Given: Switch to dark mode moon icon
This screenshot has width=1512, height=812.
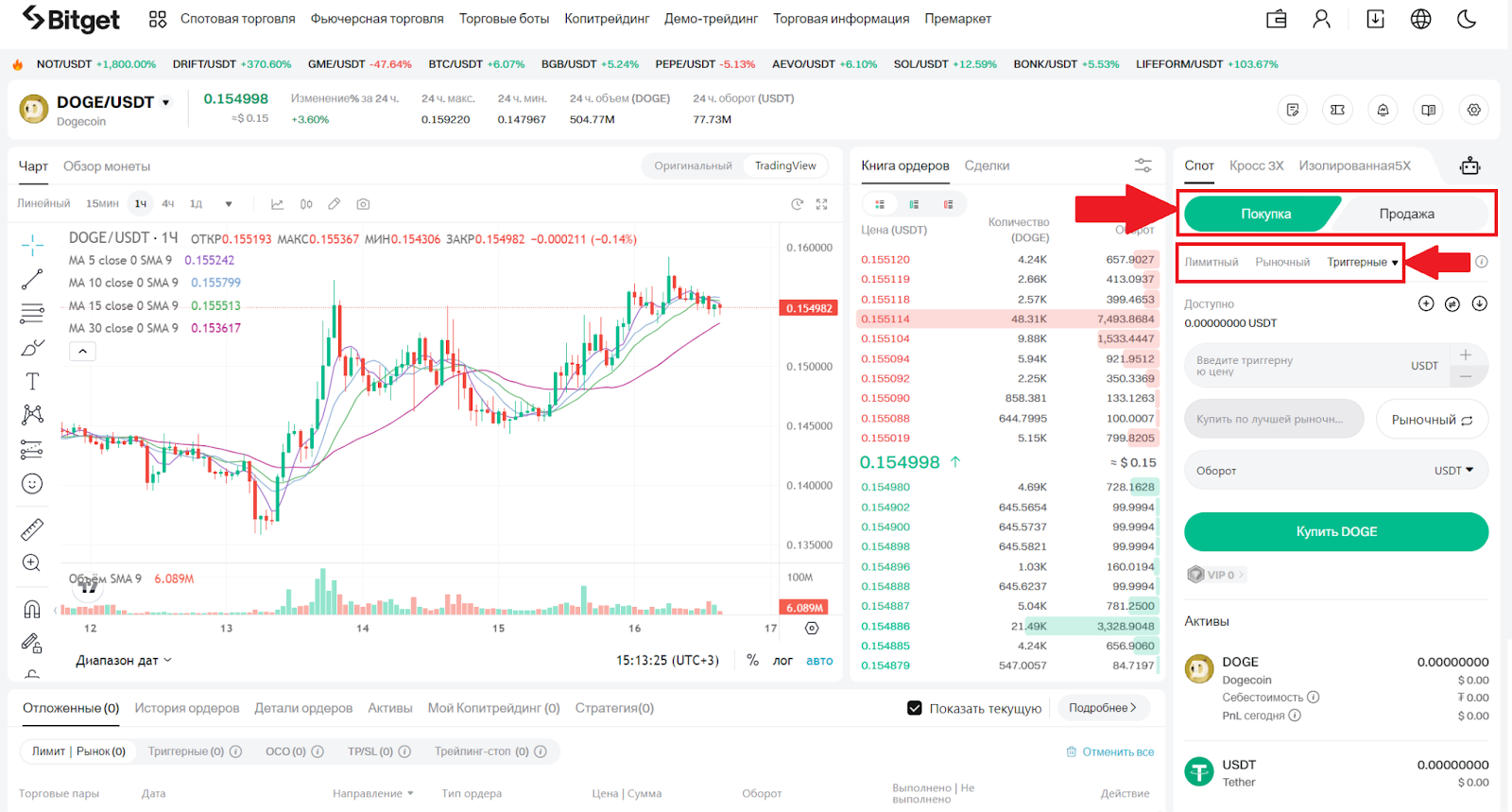Looking at the screenshot, I should tap(1467, 19).
